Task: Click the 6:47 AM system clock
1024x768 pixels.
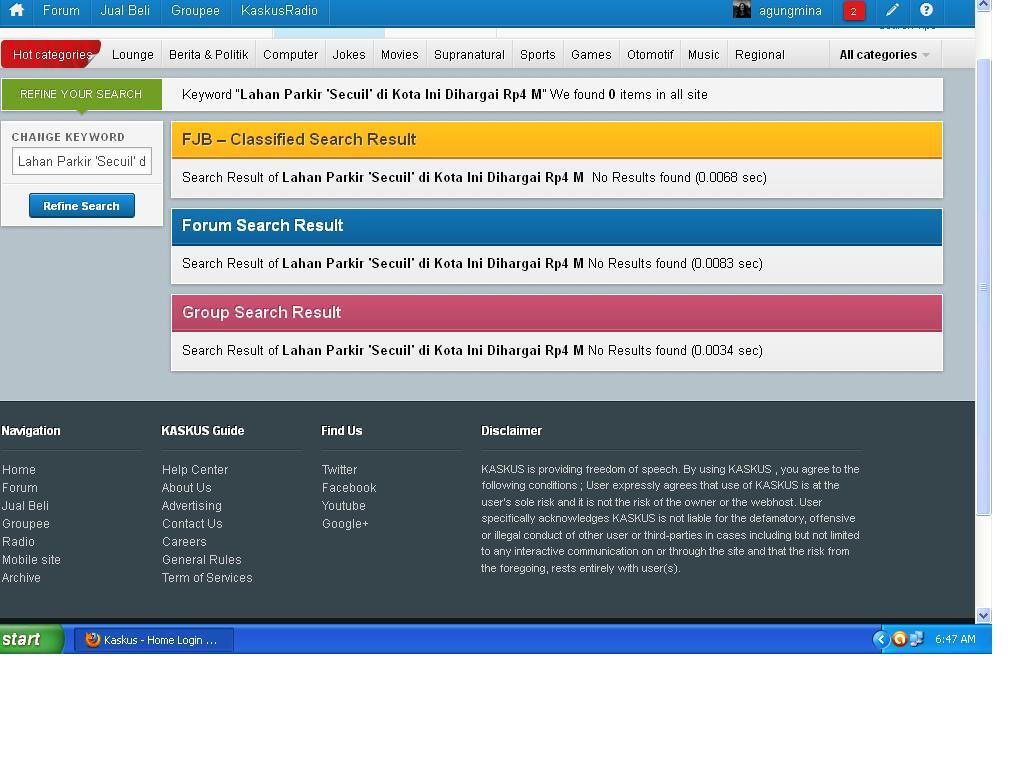Action: pos(955,639)
